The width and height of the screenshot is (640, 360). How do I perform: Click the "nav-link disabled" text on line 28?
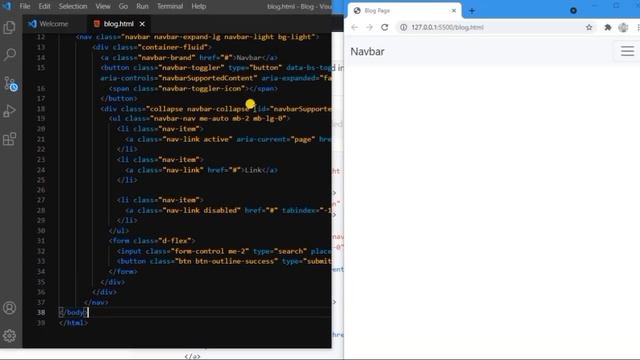click(x=202, y=210)
